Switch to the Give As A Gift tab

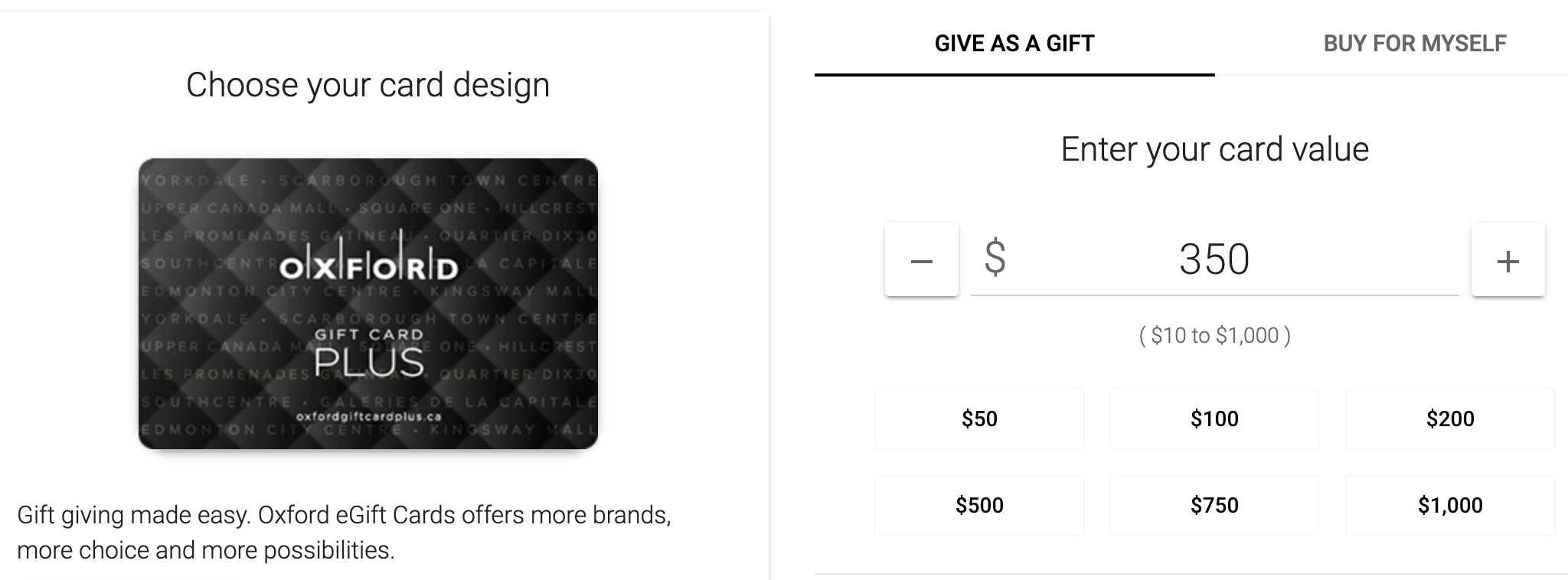pos(1014,44)
